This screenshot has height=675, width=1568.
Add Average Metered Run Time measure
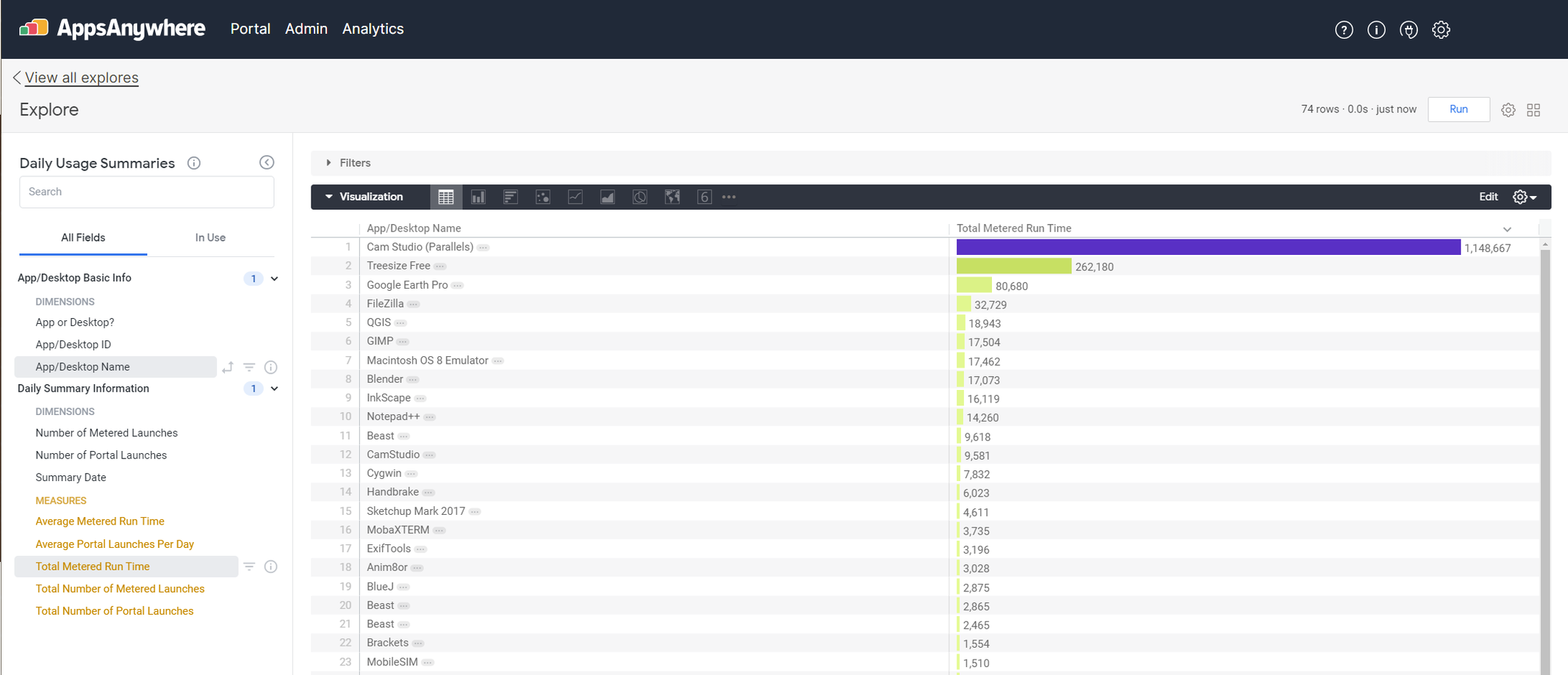(100, 521)
